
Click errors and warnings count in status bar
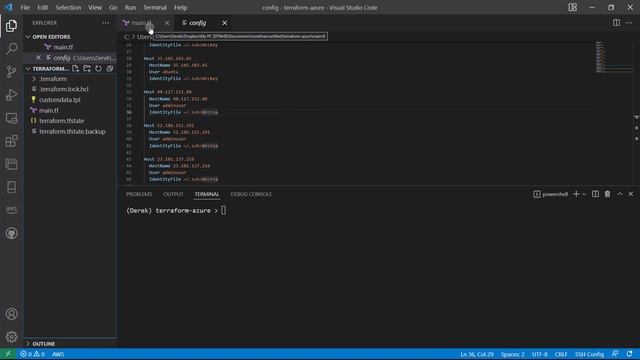(x=32, y=354)
